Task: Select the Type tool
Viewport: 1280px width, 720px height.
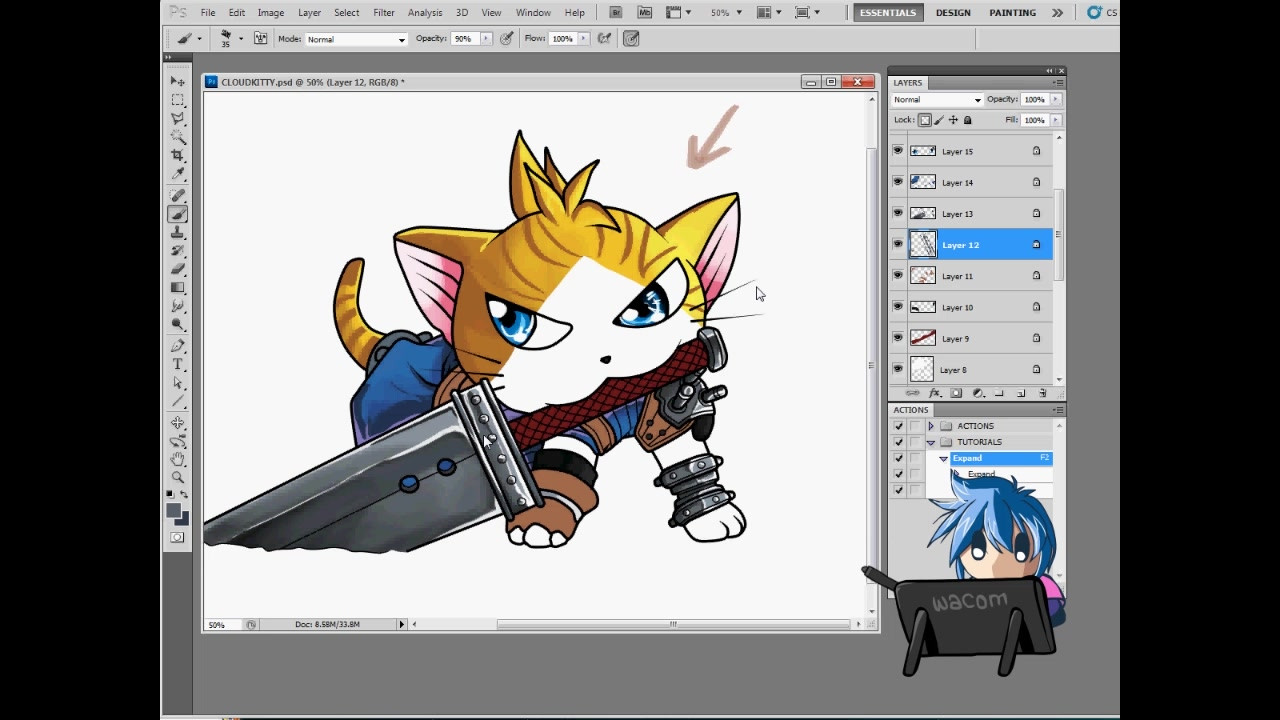Action: (178, 365)
